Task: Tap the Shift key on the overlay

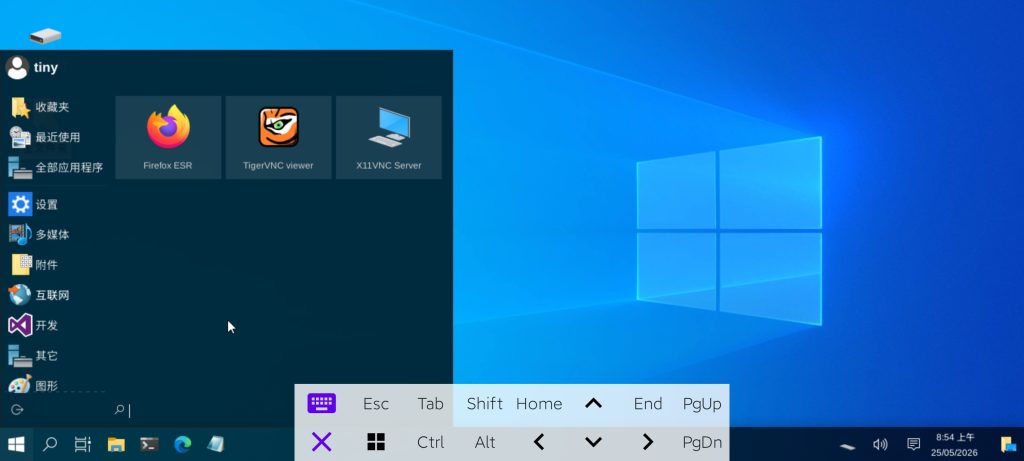Action: coord(485,404)
